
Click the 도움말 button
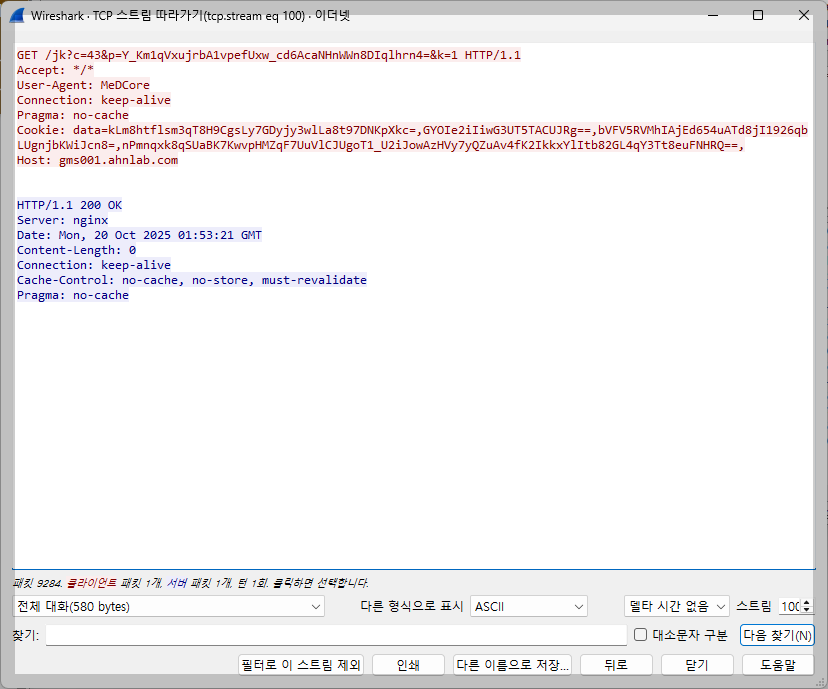tap(778, 665)
